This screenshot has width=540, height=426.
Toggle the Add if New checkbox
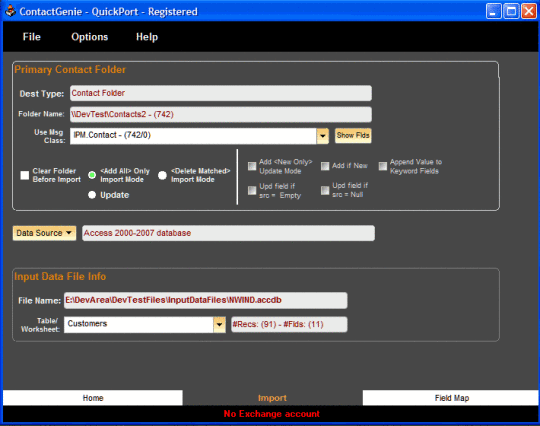pyautogui.click(x=325, y=166)
